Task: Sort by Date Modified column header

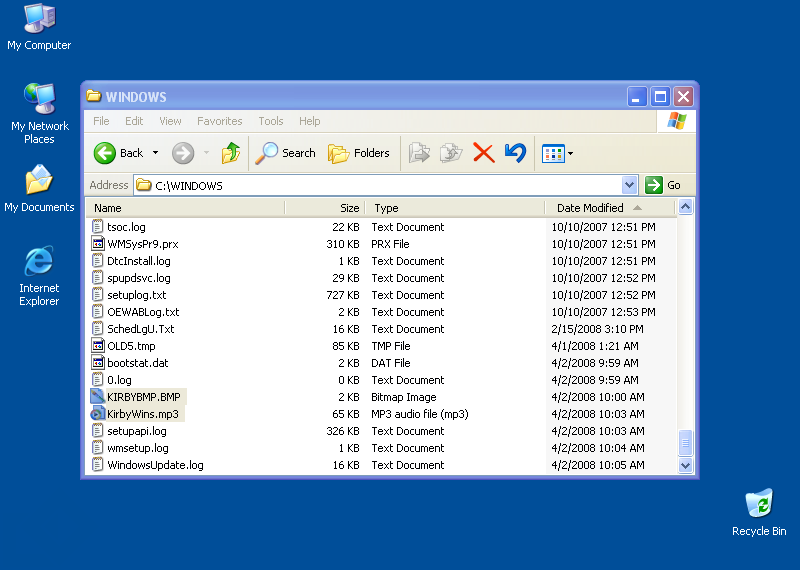Action: click(610, 208)
